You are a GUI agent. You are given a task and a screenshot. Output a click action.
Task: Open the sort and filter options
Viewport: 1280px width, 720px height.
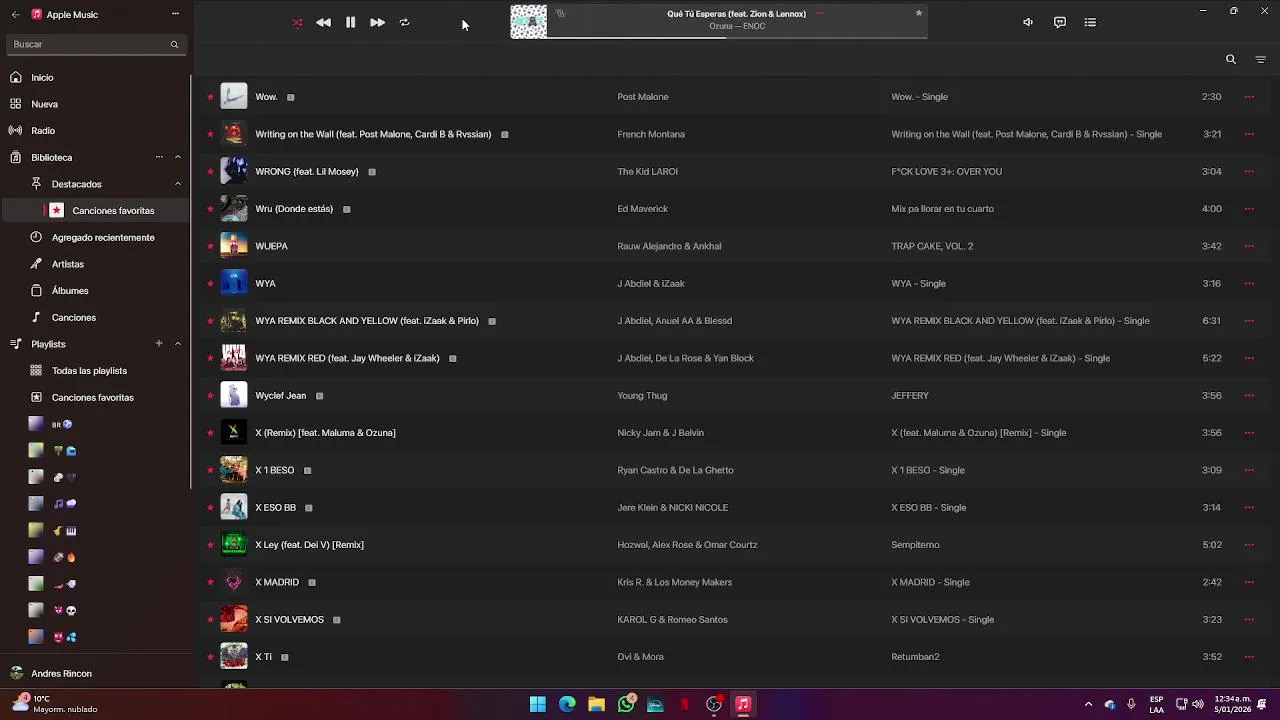tap(1260, 59)
